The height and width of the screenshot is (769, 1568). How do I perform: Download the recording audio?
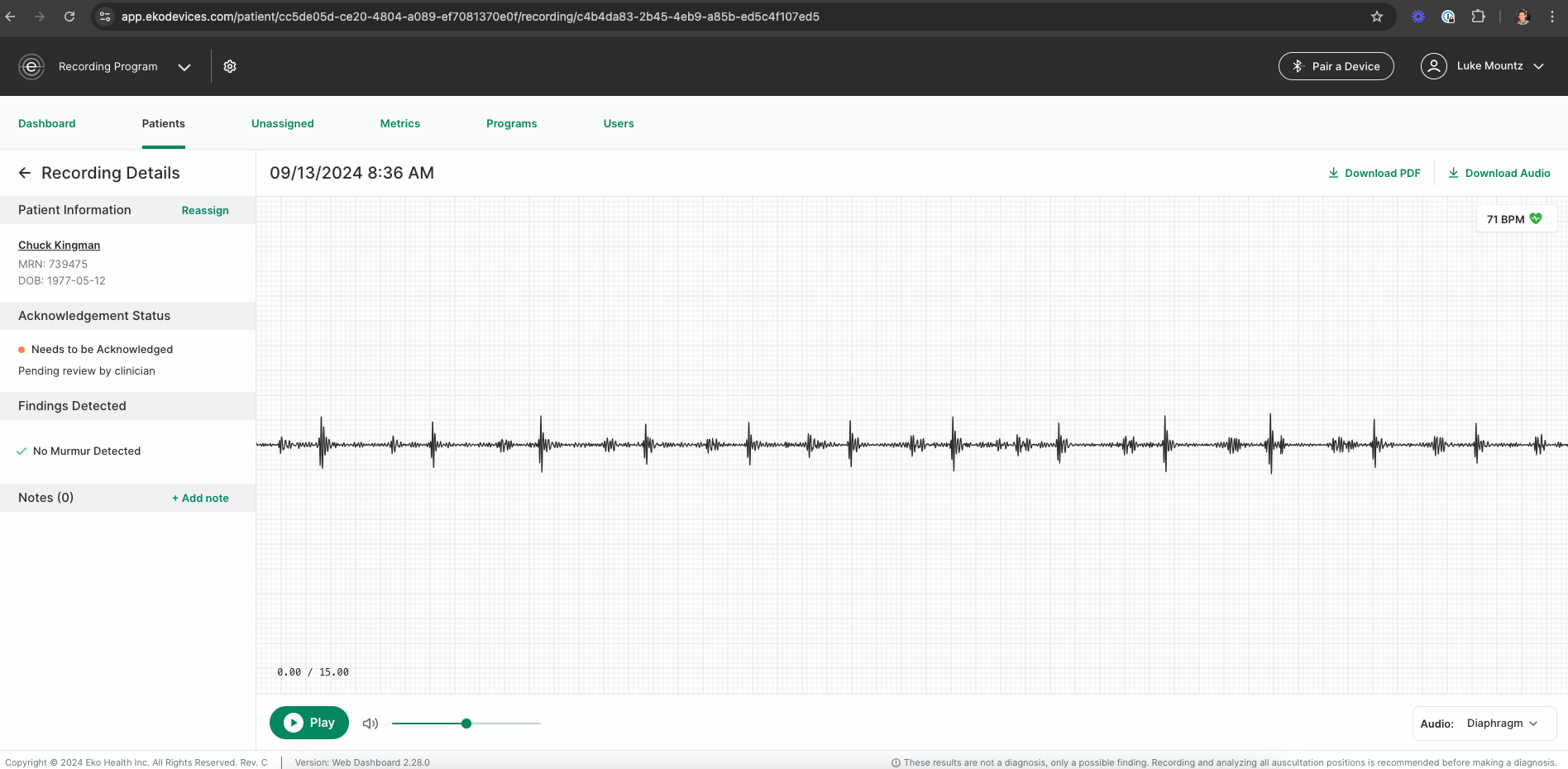click(1499, 173)
